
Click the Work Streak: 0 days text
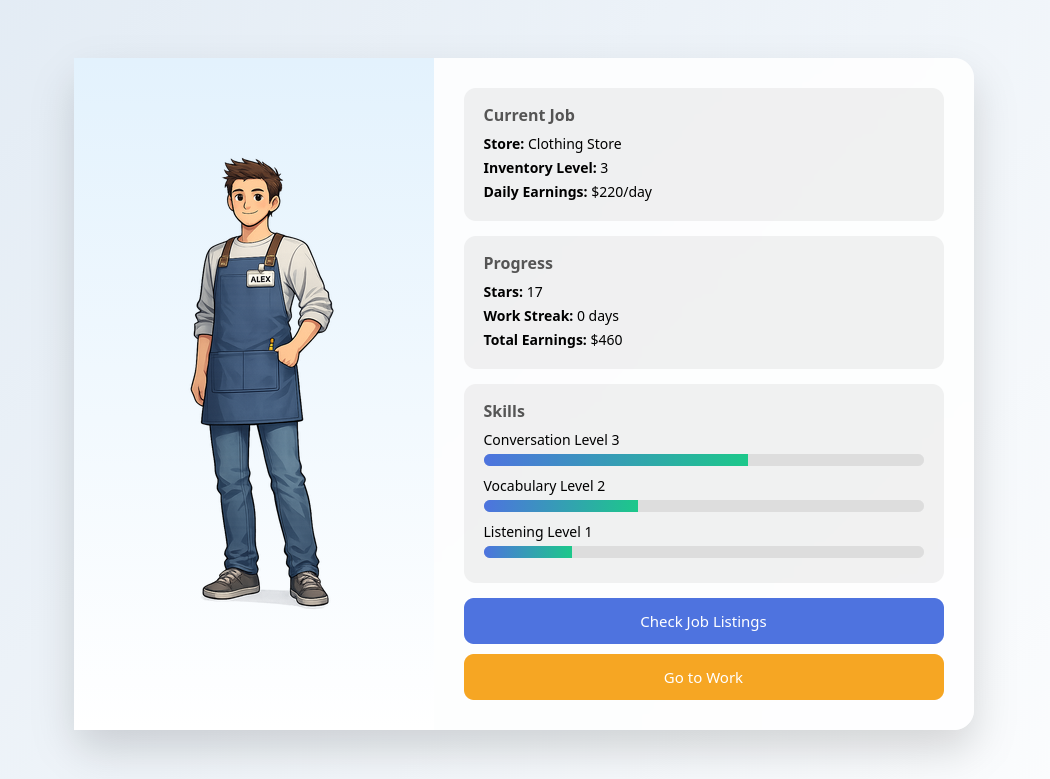[x=551, y=316]
